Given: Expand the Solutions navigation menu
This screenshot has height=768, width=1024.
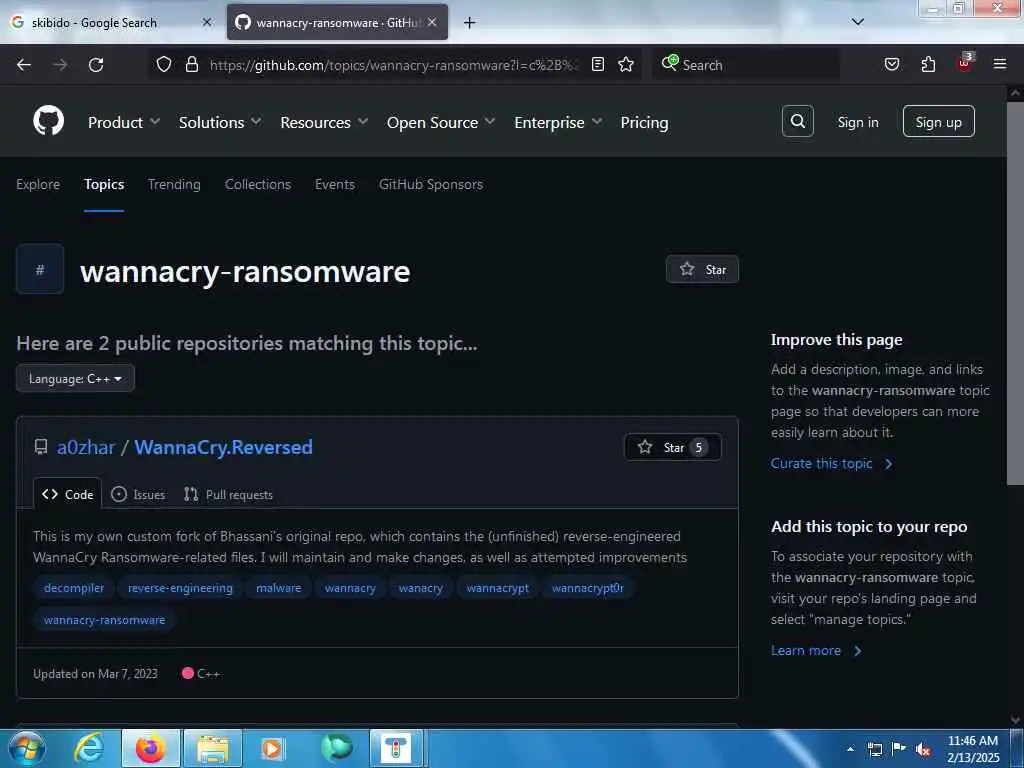Looking at the screenshot, I should coord(219,122).
